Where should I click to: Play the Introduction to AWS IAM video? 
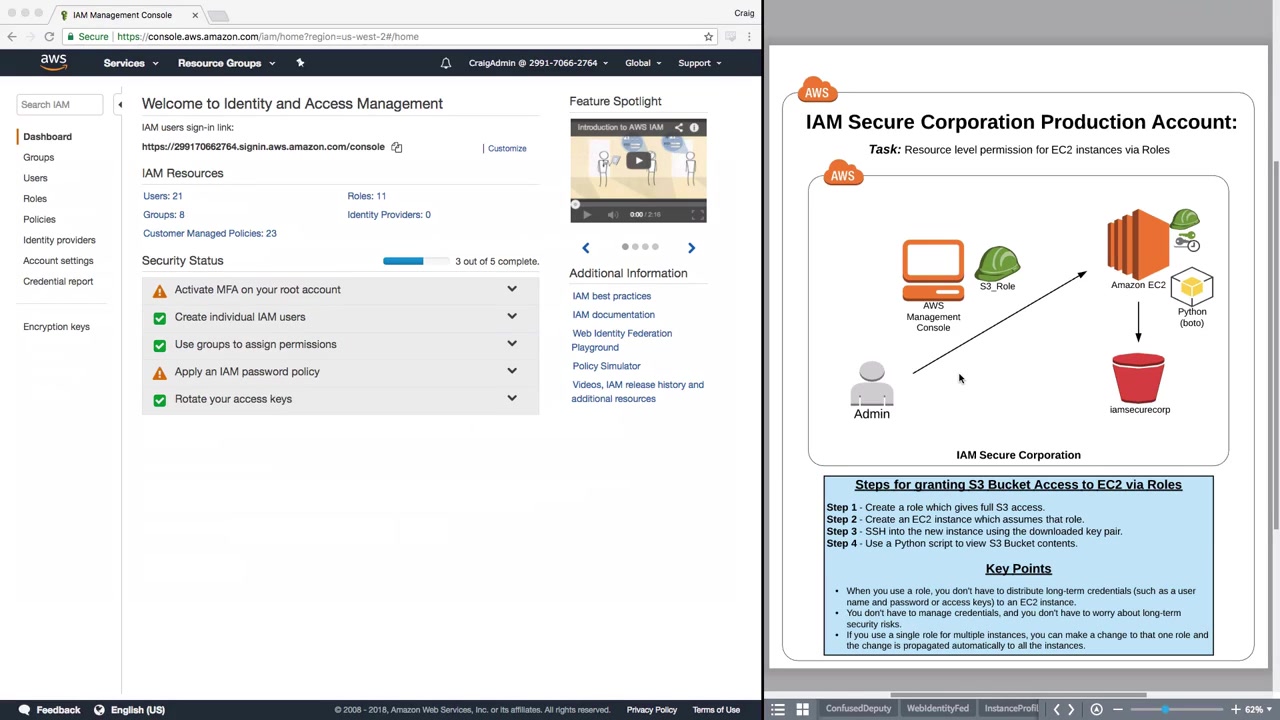pyautogui.click(x=638, y=161)
